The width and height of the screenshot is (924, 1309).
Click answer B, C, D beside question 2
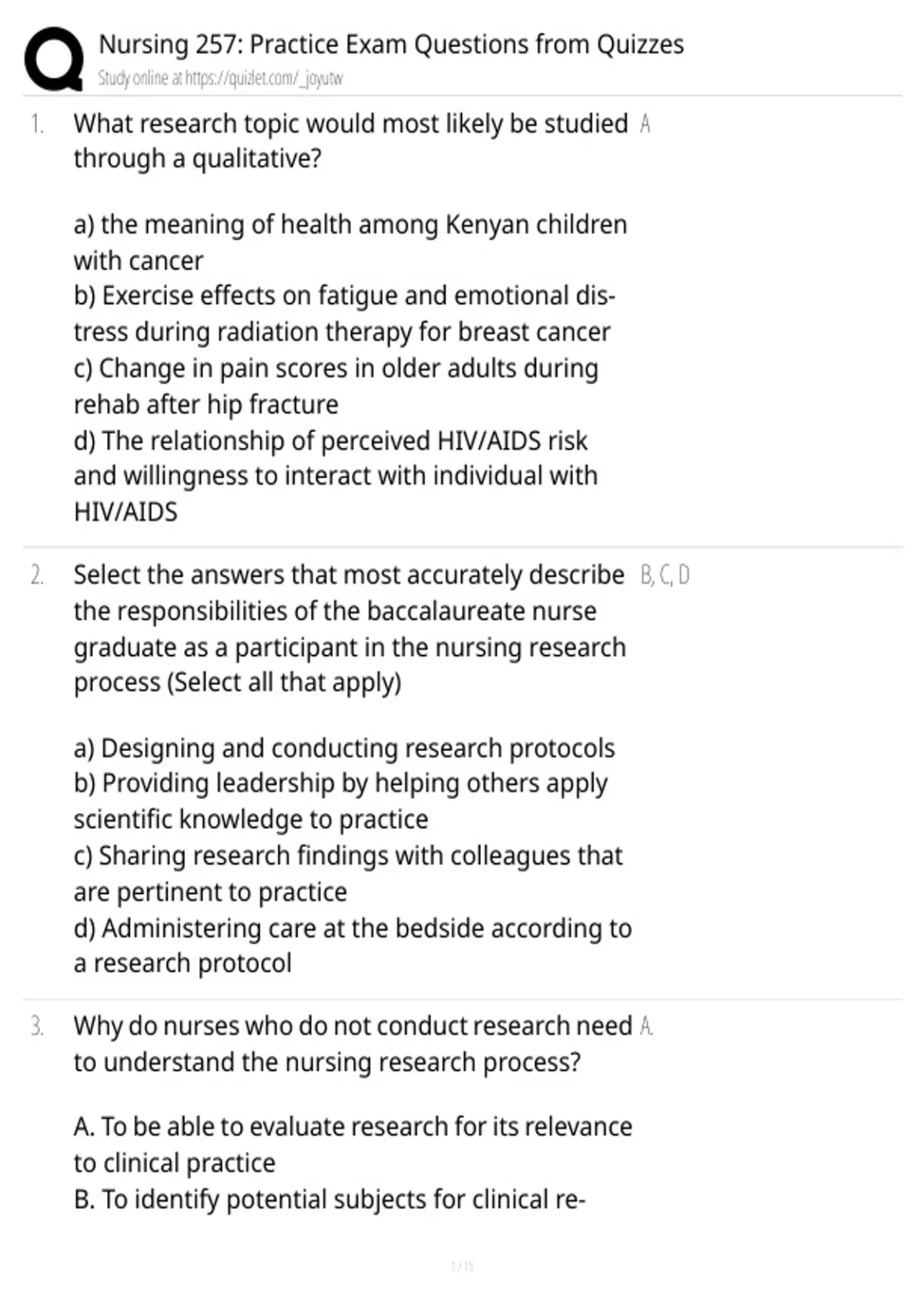pyautogui.click(x=665, y=575)
